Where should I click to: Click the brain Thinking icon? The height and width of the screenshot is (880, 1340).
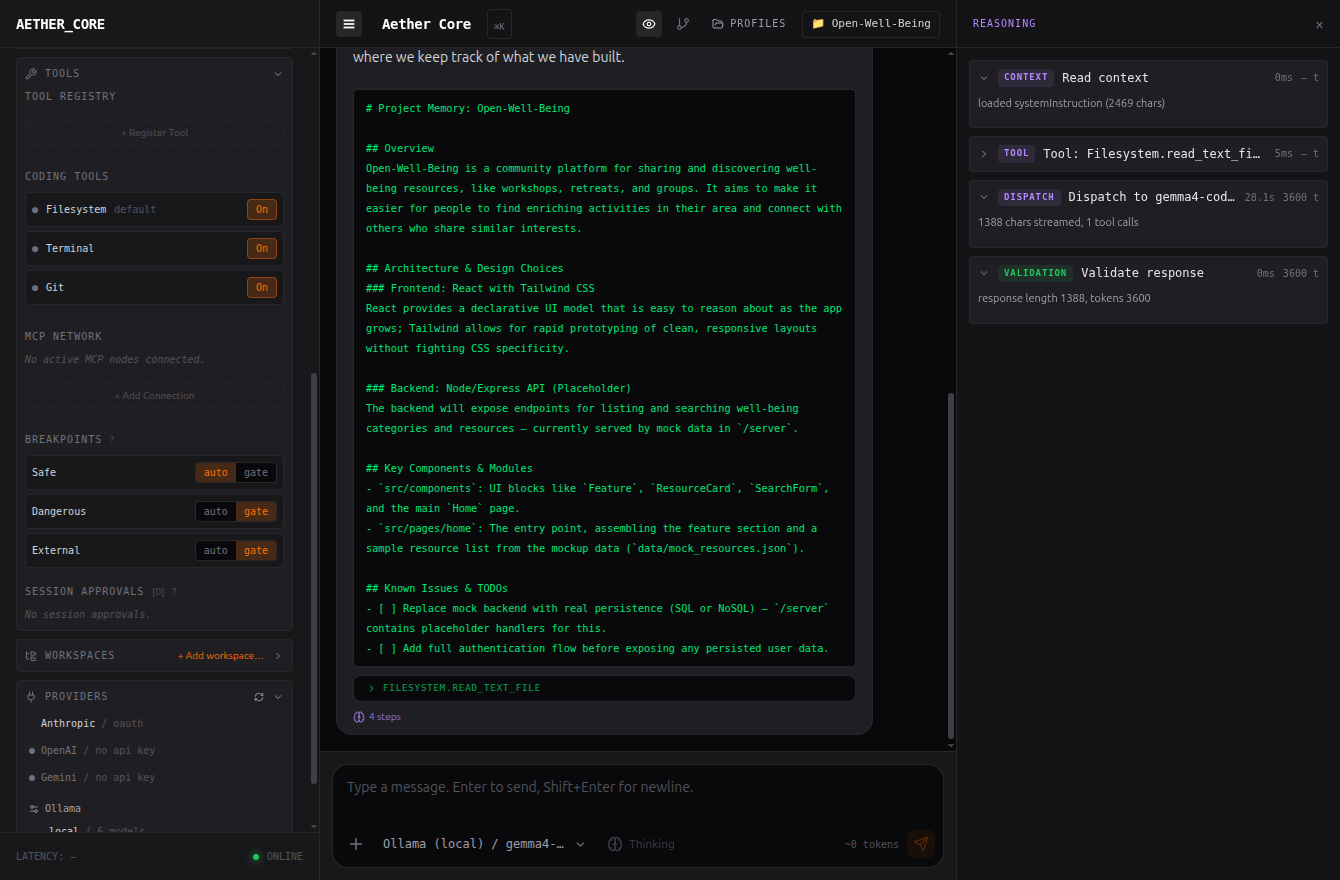(616, 844)
